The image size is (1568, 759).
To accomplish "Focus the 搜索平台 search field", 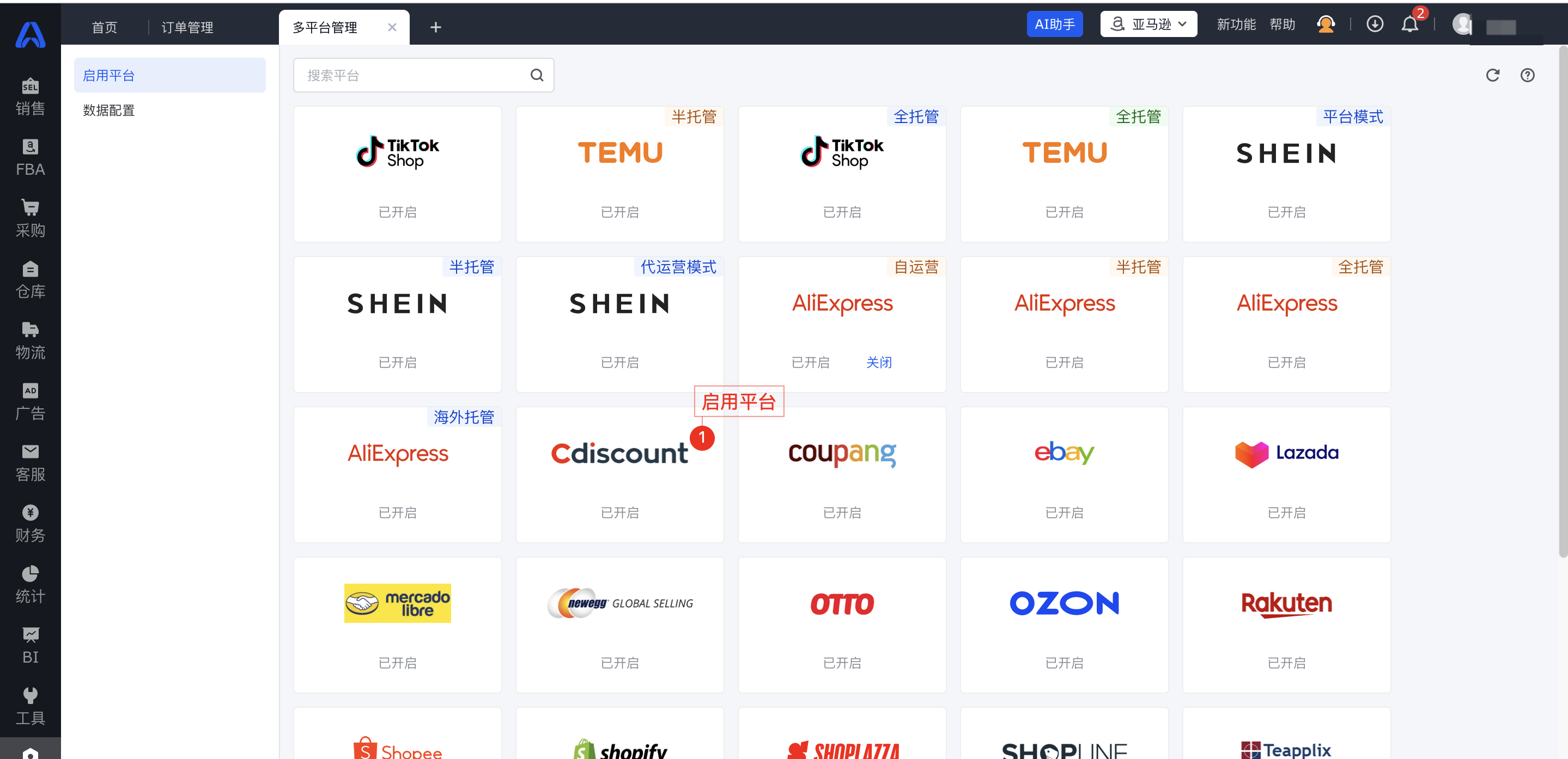I will 423,76.
